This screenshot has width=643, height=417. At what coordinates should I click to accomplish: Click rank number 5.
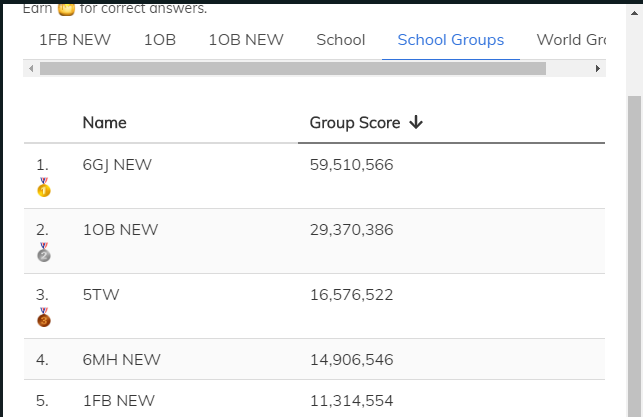42,401
